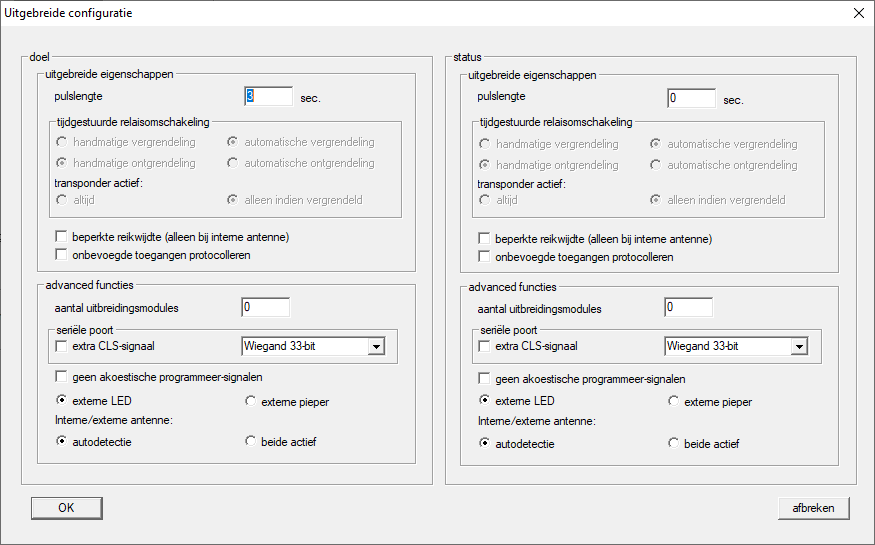This screenshot has width=875, height=545.
Task: Click the OK button
Action: tap(66, 508)
